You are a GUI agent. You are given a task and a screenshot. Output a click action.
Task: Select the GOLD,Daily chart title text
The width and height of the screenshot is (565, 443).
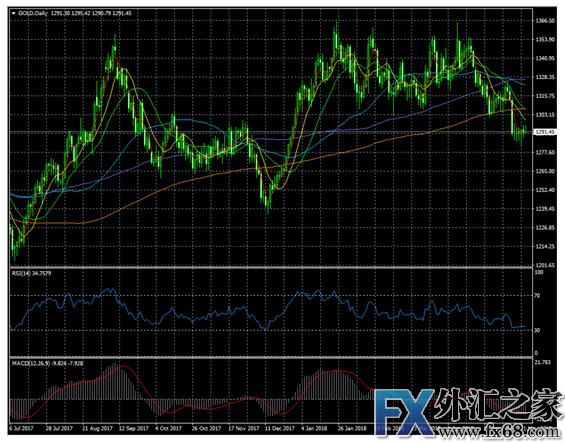(32, 13)
